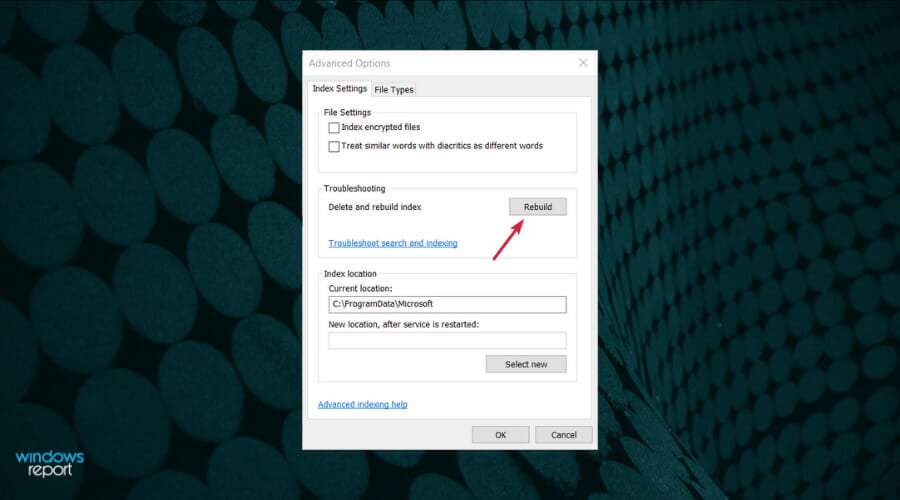Tick Treat similar words with diacritics checkbox

coord(333,146)
